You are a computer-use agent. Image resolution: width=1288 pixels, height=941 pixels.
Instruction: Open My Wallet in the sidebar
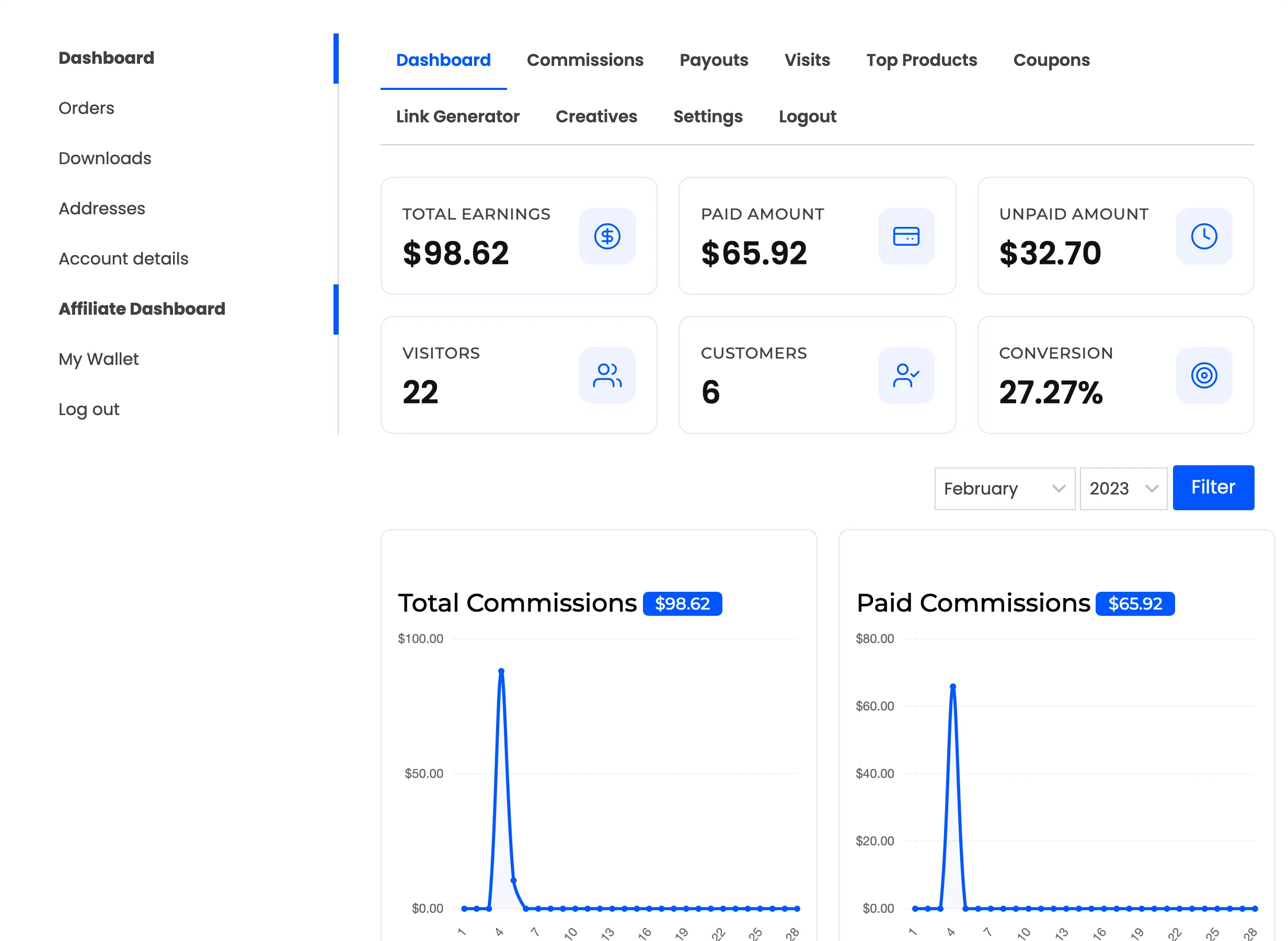pos(98,360)
